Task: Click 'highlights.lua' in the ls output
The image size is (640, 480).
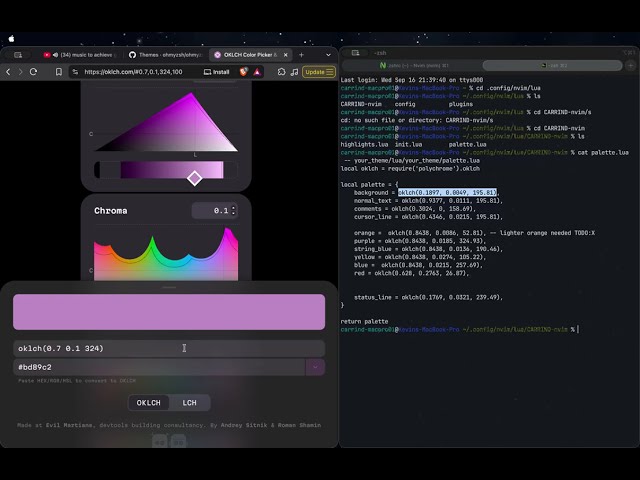Action: coord(364,144)
